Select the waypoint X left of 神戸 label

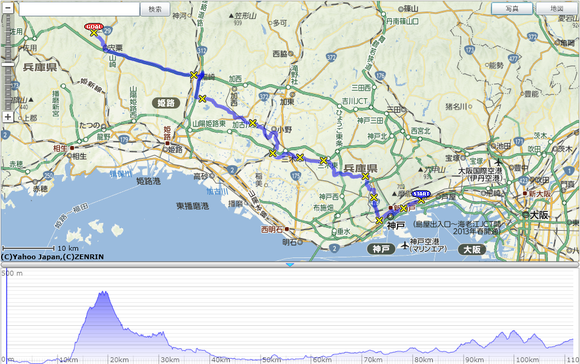click(x=379, y=221)
